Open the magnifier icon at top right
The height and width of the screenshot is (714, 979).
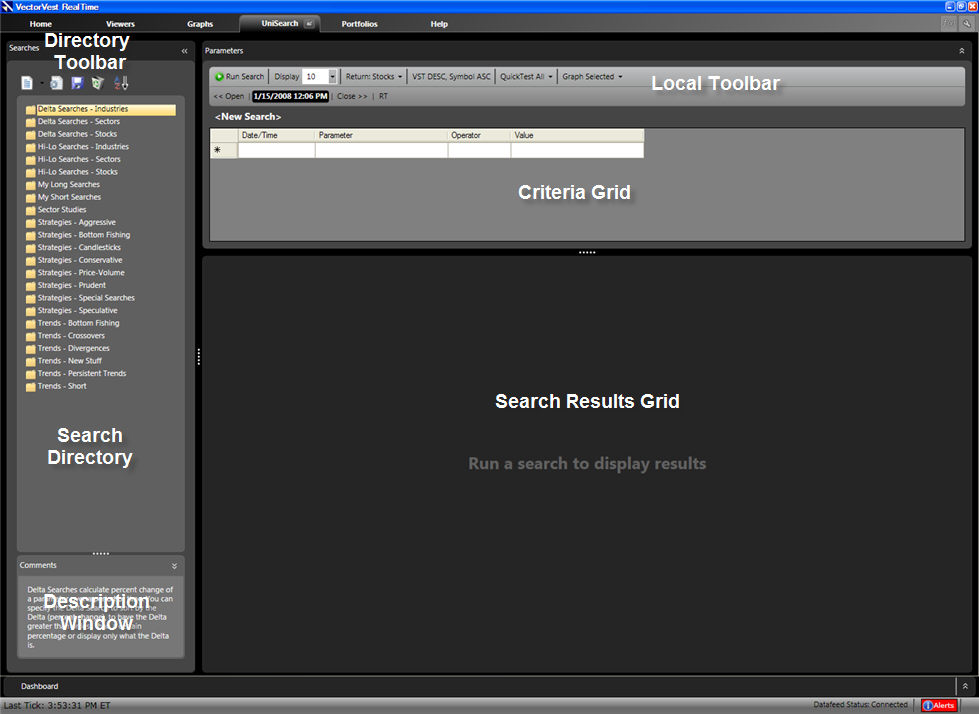click(966, 23)
